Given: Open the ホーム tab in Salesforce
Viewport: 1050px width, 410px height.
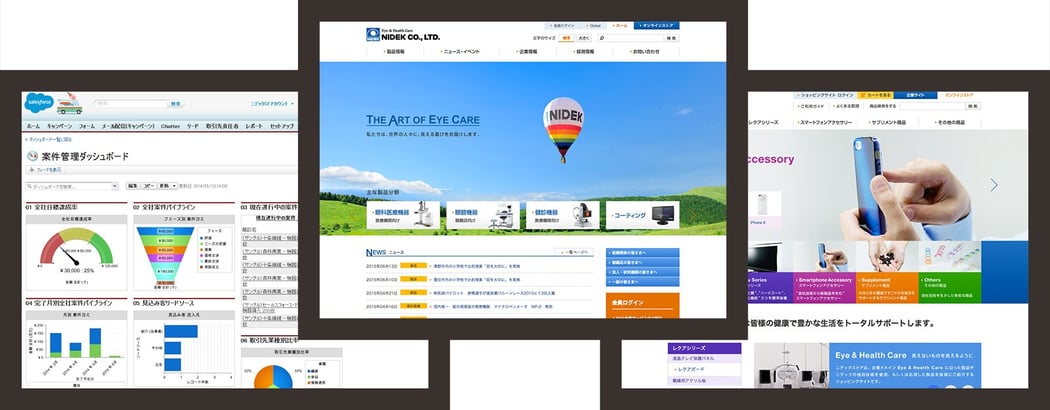Looking at the screenshot, I should click(x=33, y=126).
